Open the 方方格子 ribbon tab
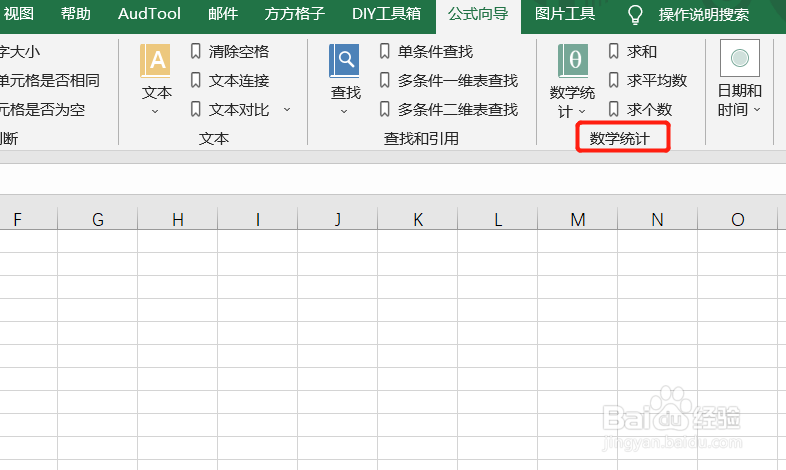The width and height of the screenshot is (786, 470). [295, 14]
